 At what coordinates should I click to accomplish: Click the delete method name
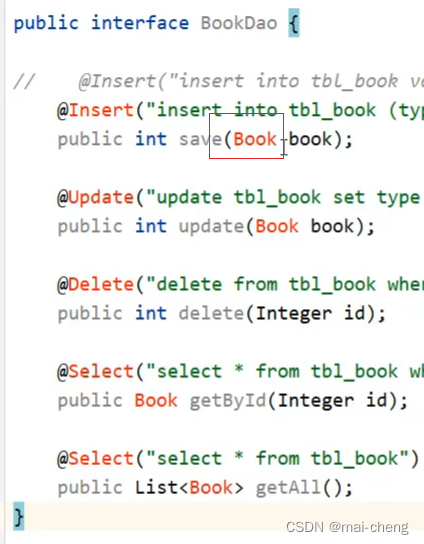(211, 314)
